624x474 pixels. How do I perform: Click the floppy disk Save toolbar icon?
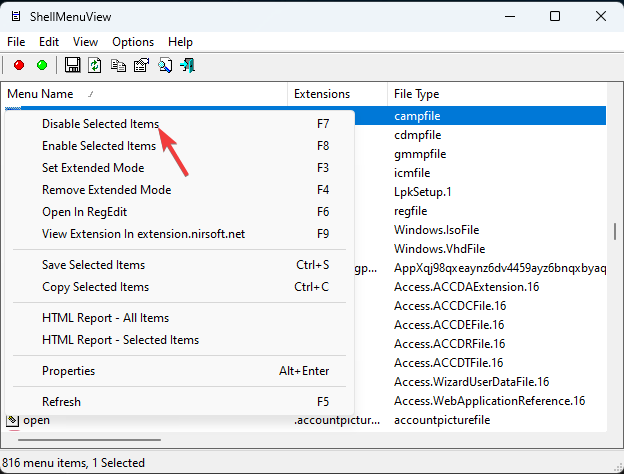[73, 65]
